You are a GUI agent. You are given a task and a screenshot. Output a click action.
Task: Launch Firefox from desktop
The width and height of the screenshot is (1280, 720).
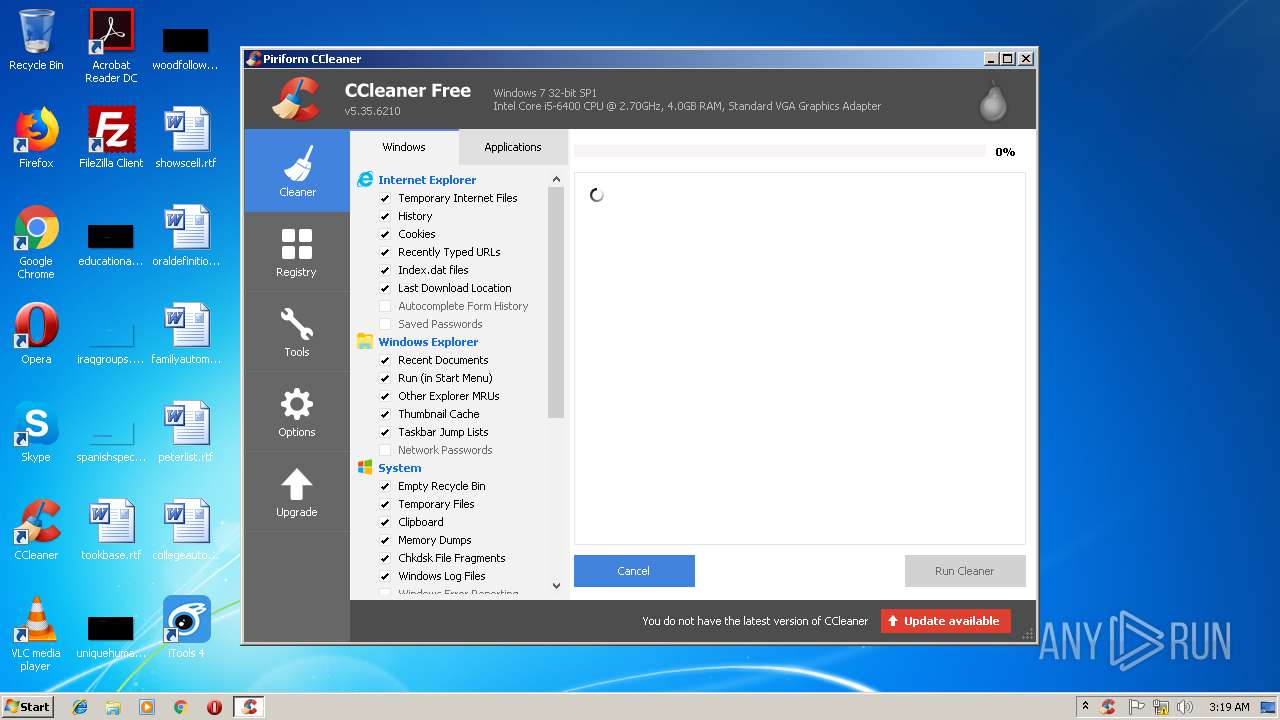pos(36,138)
